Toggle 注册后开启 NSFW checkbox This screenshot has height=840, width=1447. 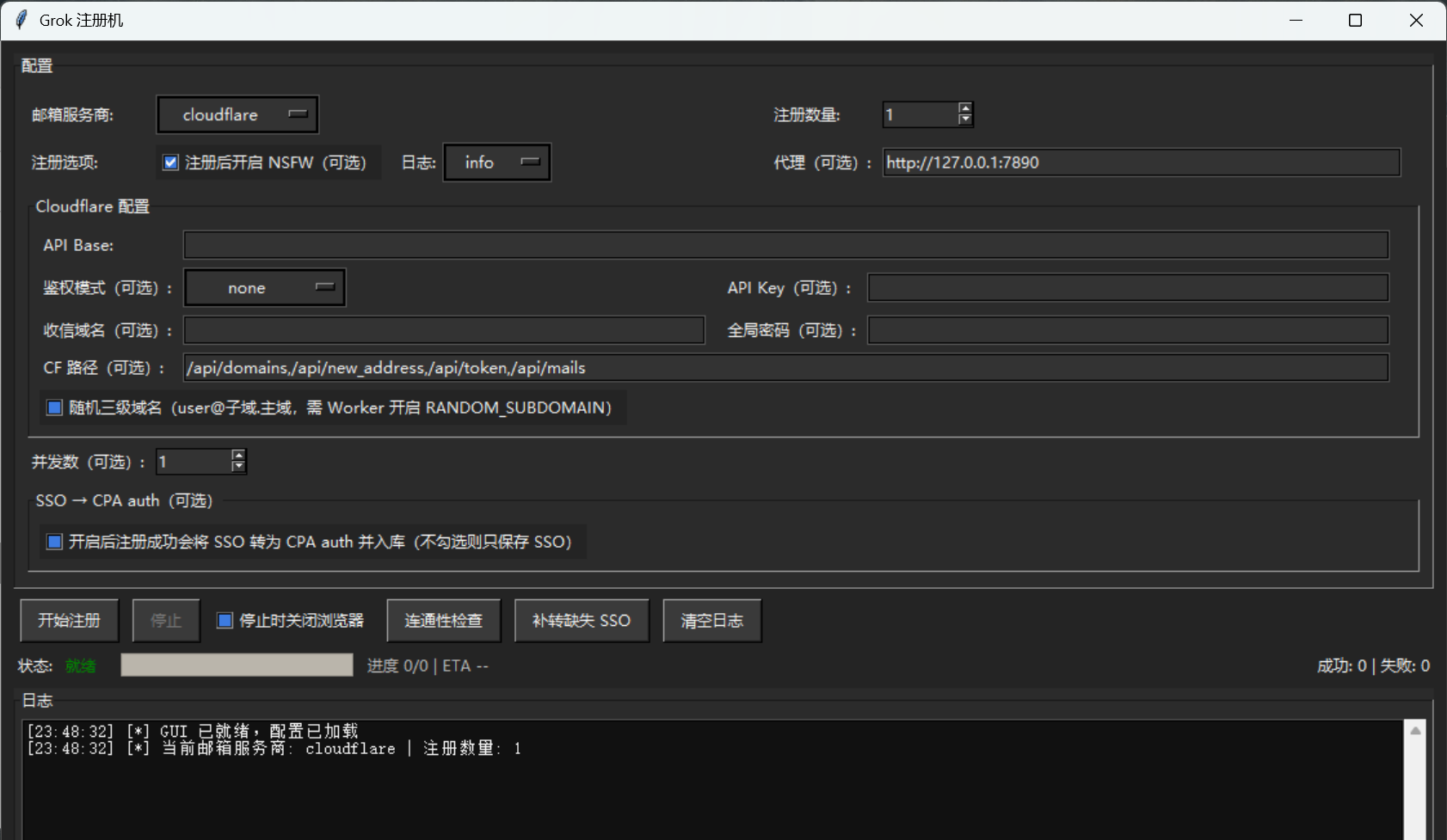coord(171,162)
